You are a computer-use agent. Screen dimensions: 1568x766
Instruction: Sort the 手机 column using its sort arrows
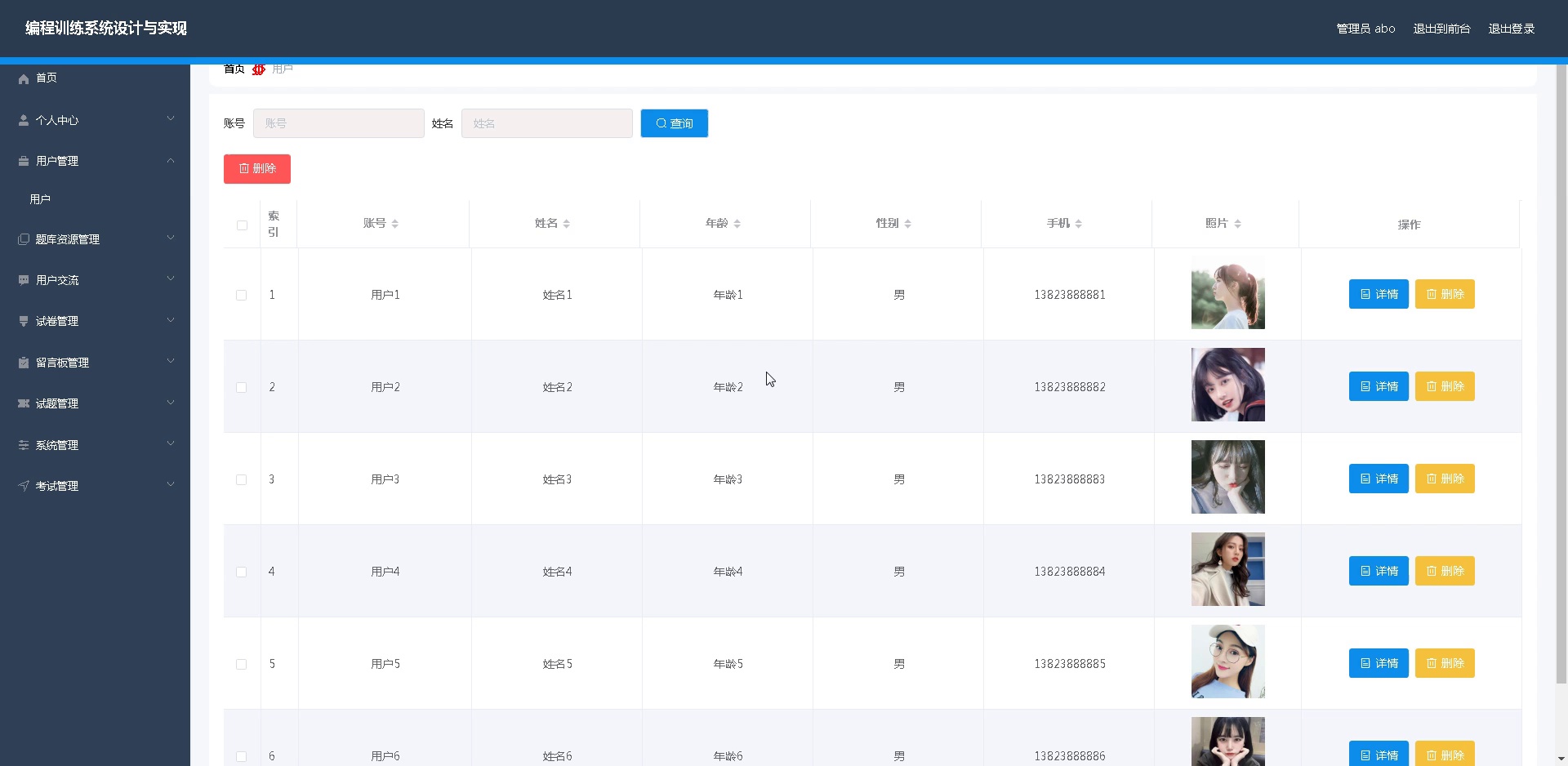click(x=1078, y=224)
